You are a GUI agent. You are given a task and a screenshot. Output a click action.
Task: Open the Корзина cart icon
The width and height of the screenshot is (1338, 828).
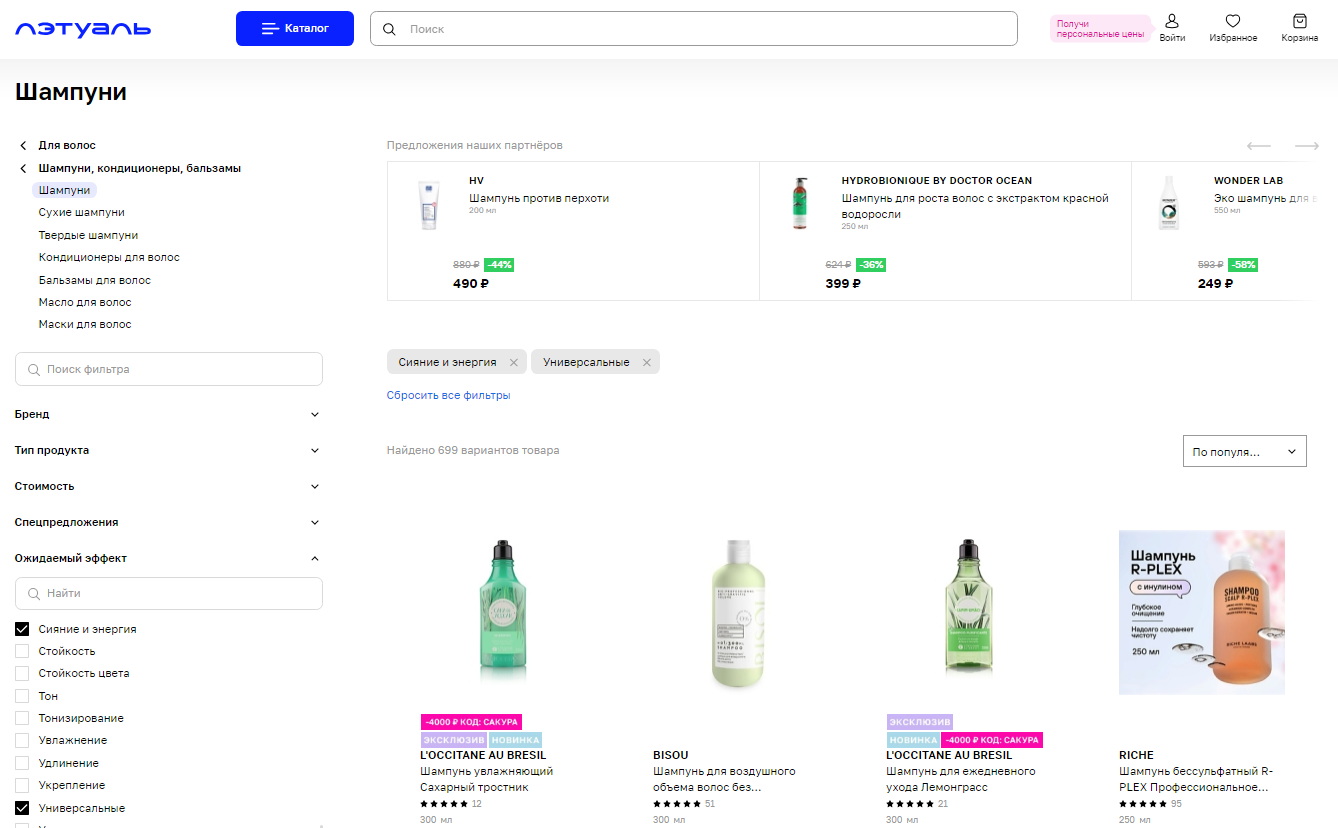coord(1300,21)
